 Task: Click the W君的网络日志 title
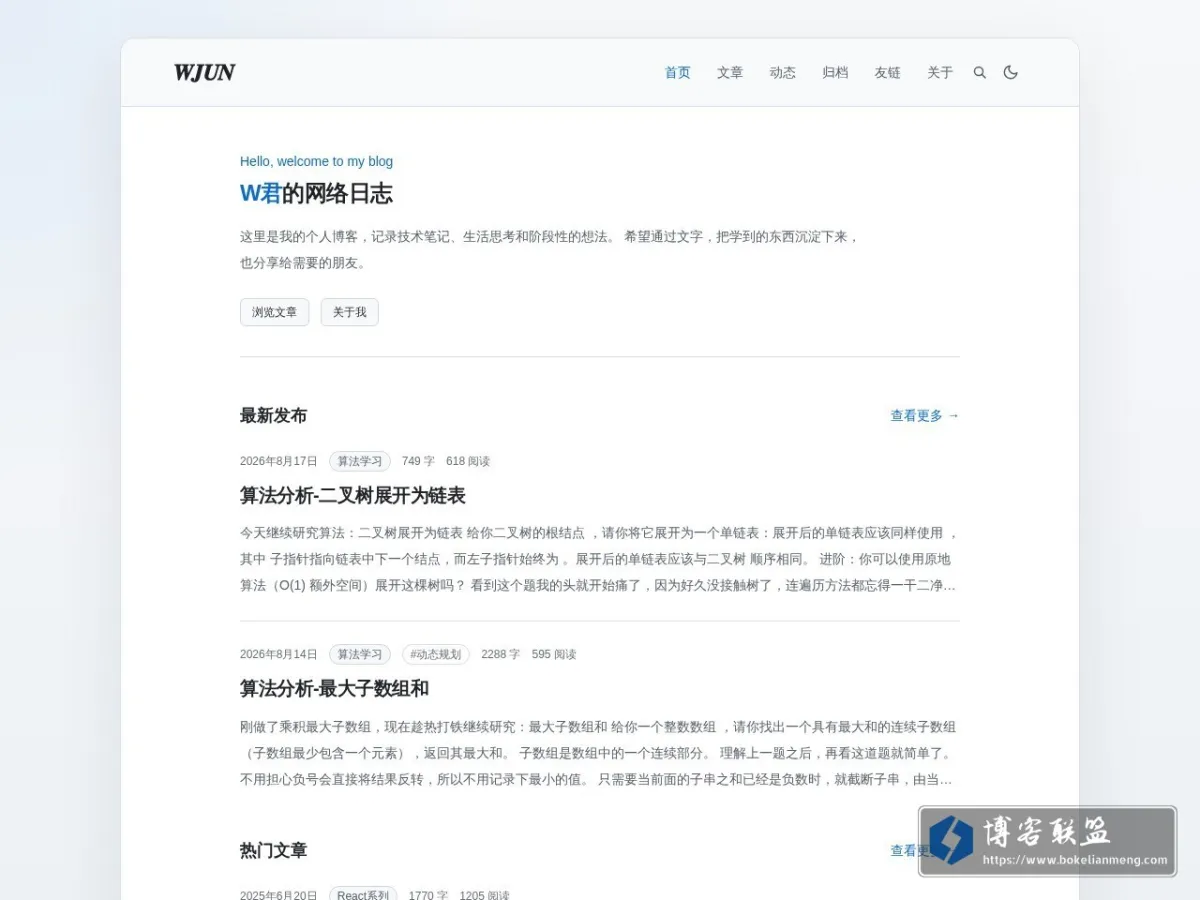(316, 193)
